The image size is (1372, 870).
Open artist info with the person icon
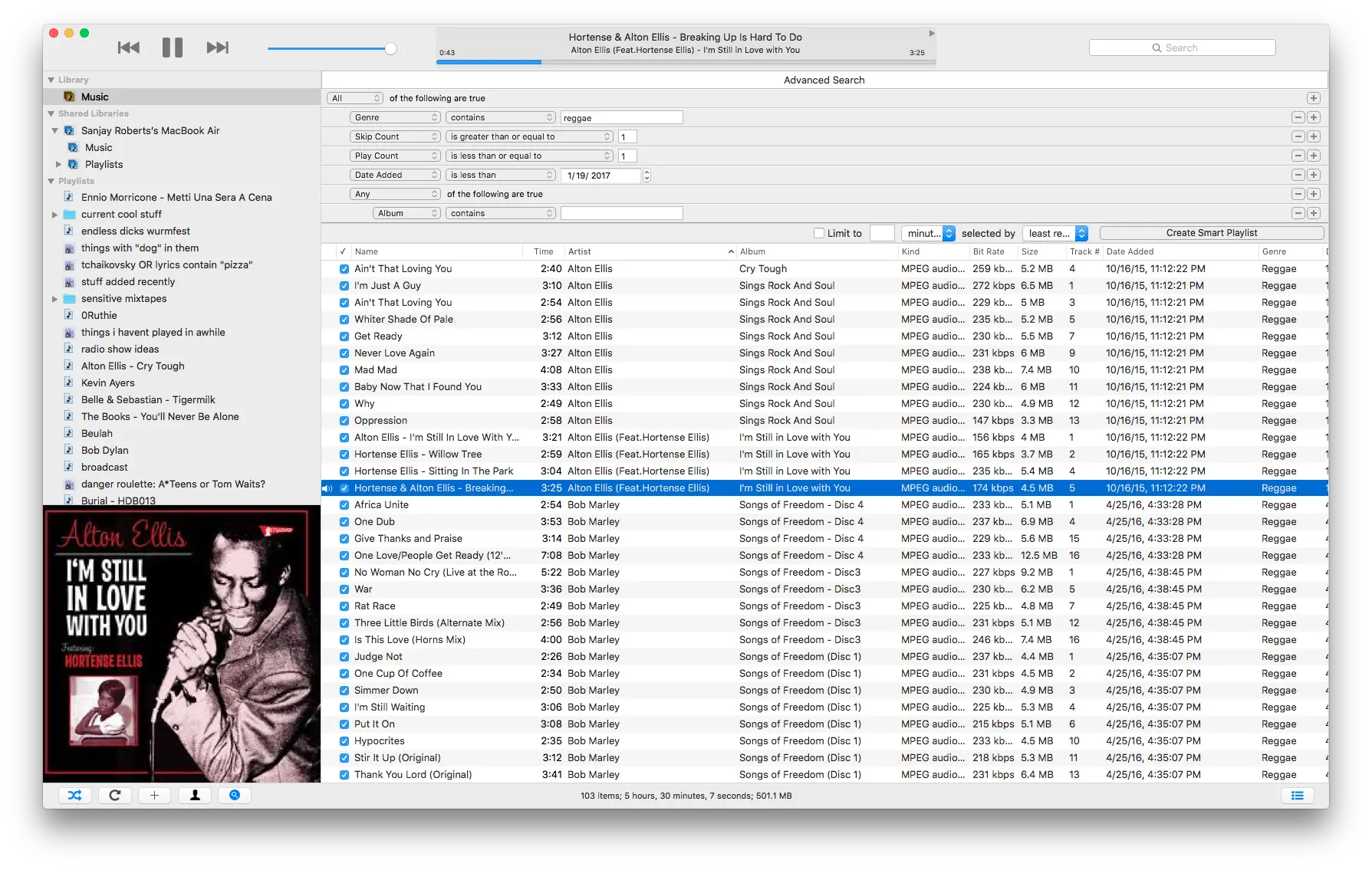coord(194,795)
